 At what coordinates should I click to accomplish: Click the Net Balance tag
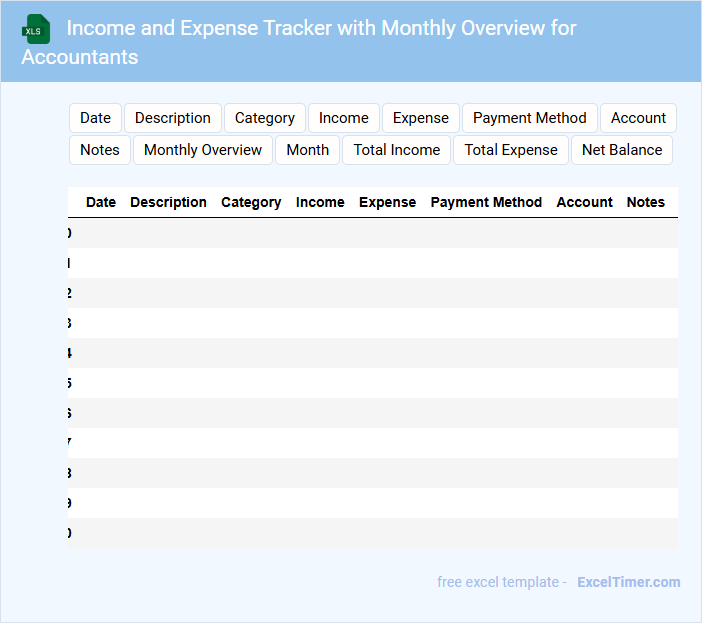(x=621, y=150)
